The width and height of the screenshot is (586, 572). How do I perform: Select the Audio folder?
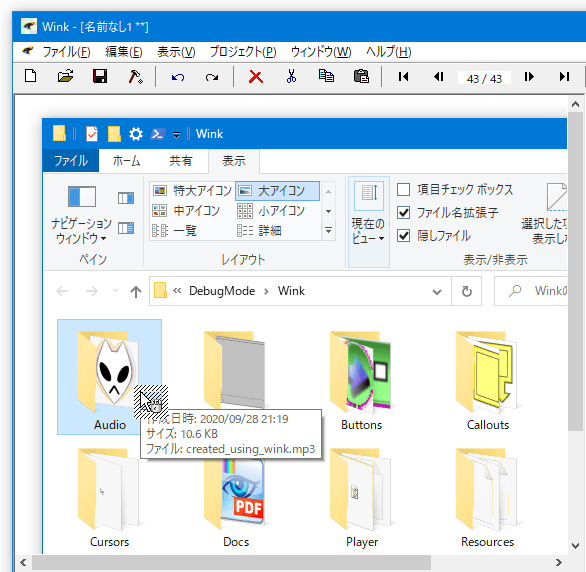pyautogui.click(x=110, y=377)
